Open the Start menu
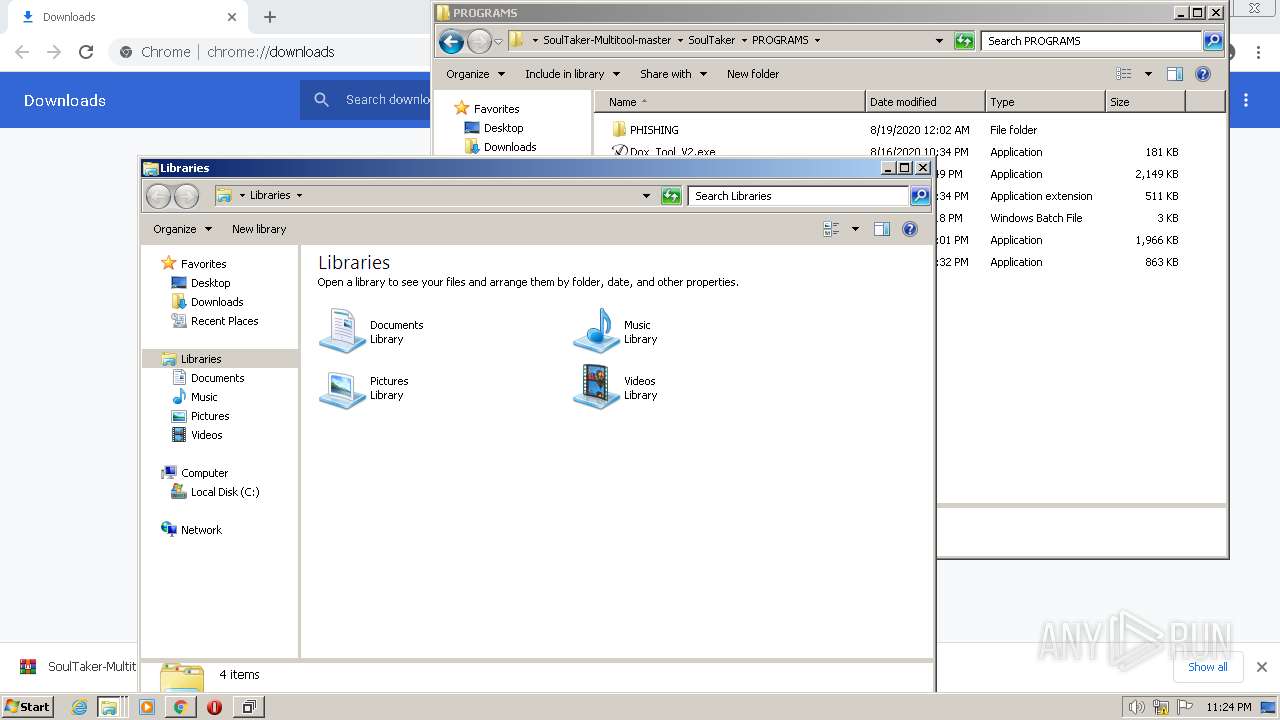The width and height of the screenshot is (1280, 720). [x=28, y=707]
